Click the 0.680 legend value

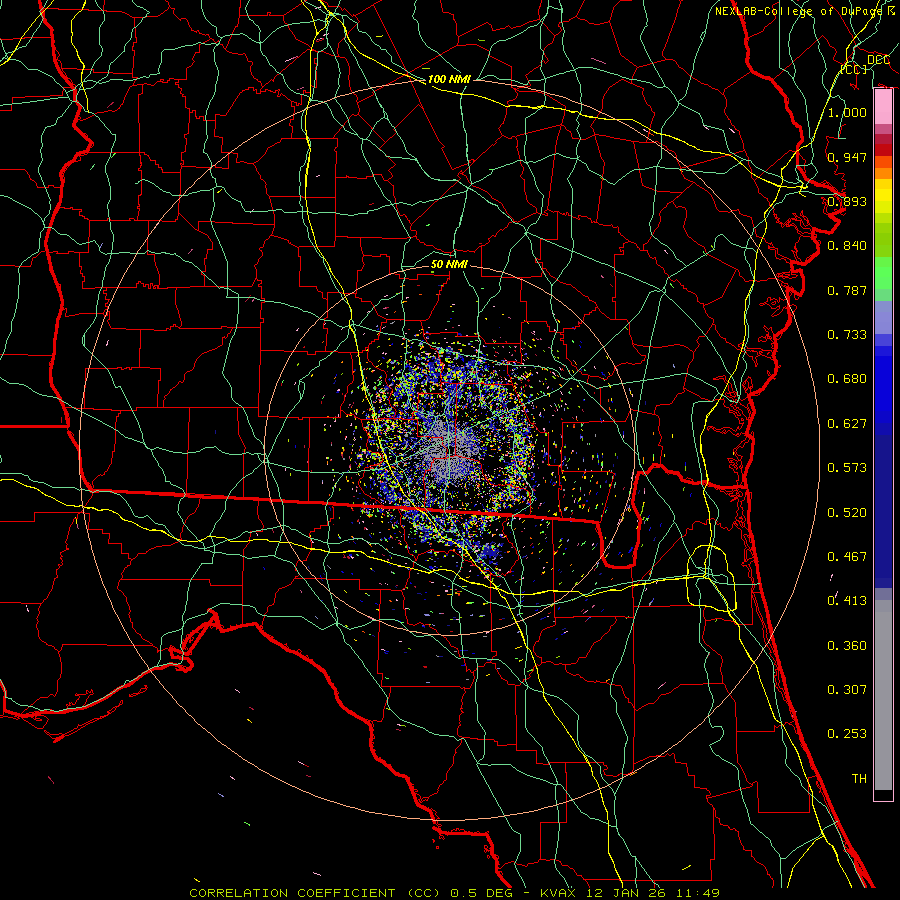(847, 379)
